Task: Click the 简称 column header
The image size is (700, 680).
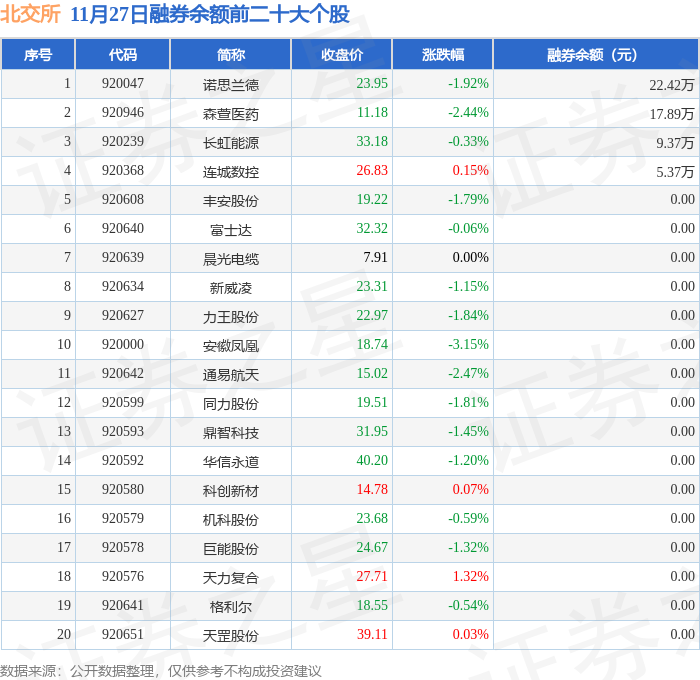Action: click(x=230, y=54)
